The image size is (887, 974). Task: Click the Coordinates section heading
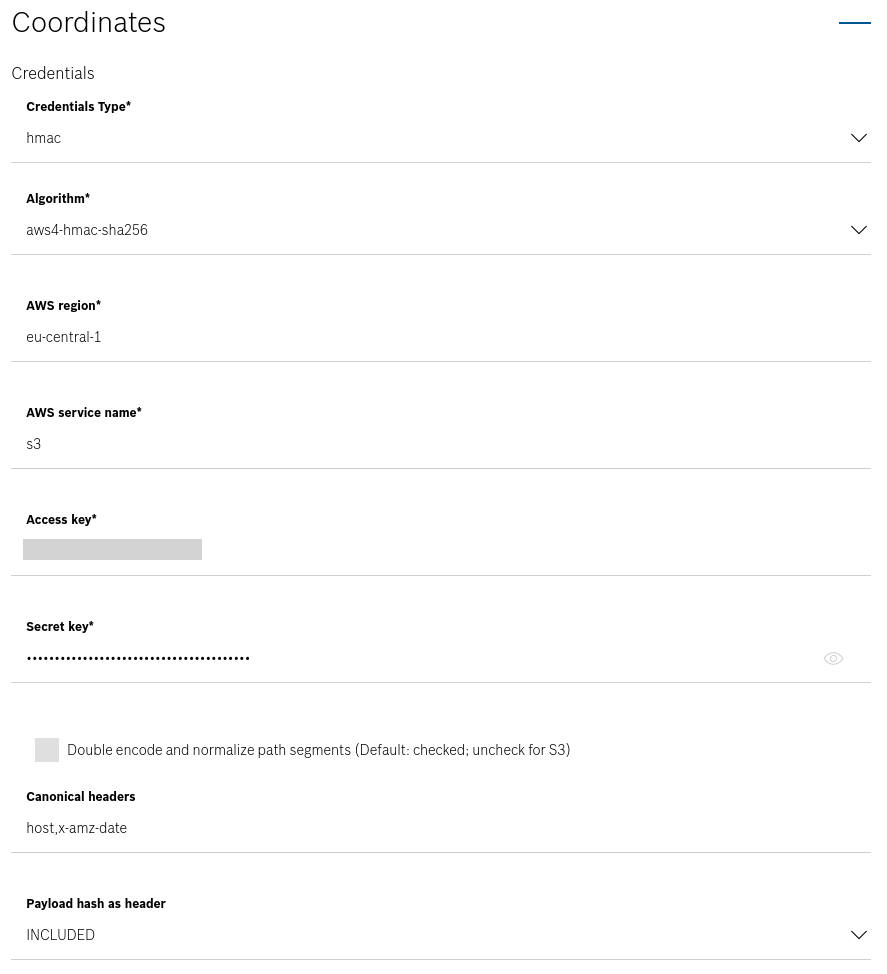(x=88, y=22)
